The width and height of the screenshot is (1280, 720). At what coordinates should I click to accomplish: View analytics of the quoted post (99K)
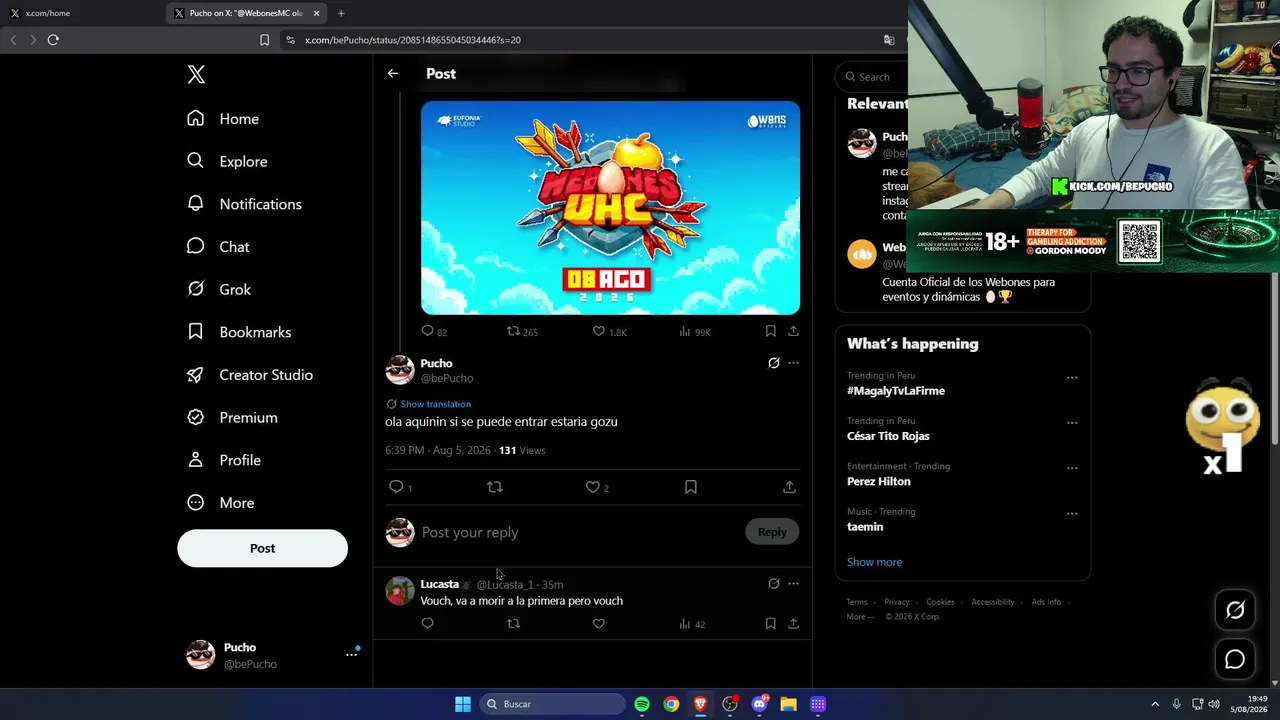(x=685, y=331)
